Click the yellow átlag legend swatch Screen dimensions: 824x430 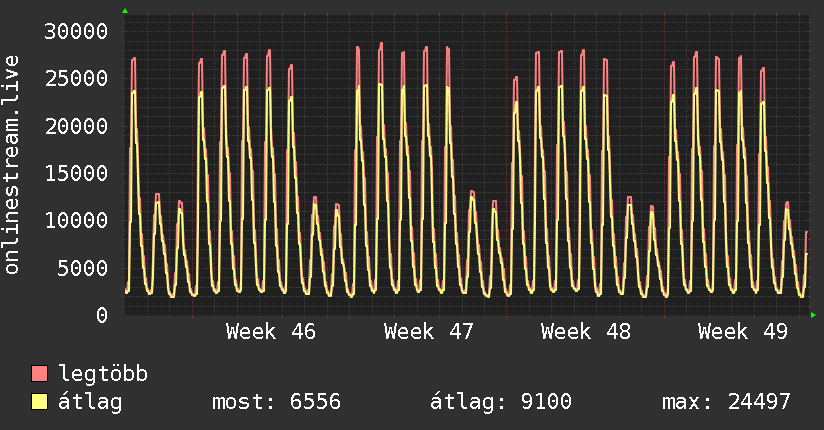pos(40,402)
